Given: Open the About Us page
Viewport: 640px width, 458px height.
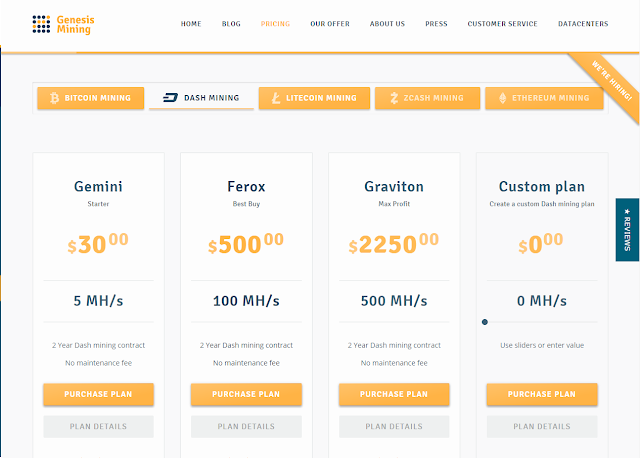Looking at the screenshot, I should tap(387, 24).
